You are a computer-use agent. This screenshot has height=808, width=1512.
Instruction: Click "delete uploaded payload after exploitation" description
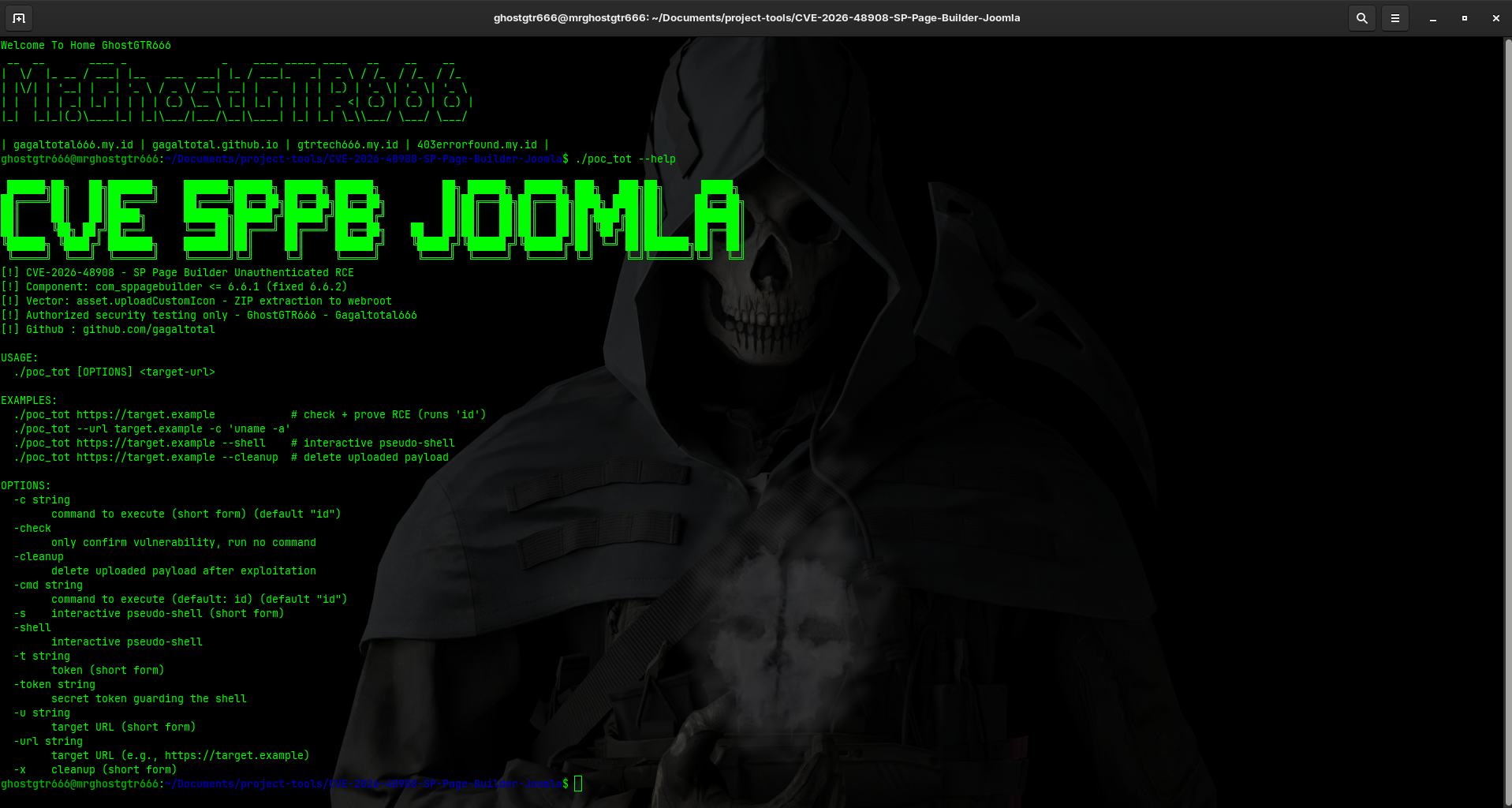coord(184,570)
